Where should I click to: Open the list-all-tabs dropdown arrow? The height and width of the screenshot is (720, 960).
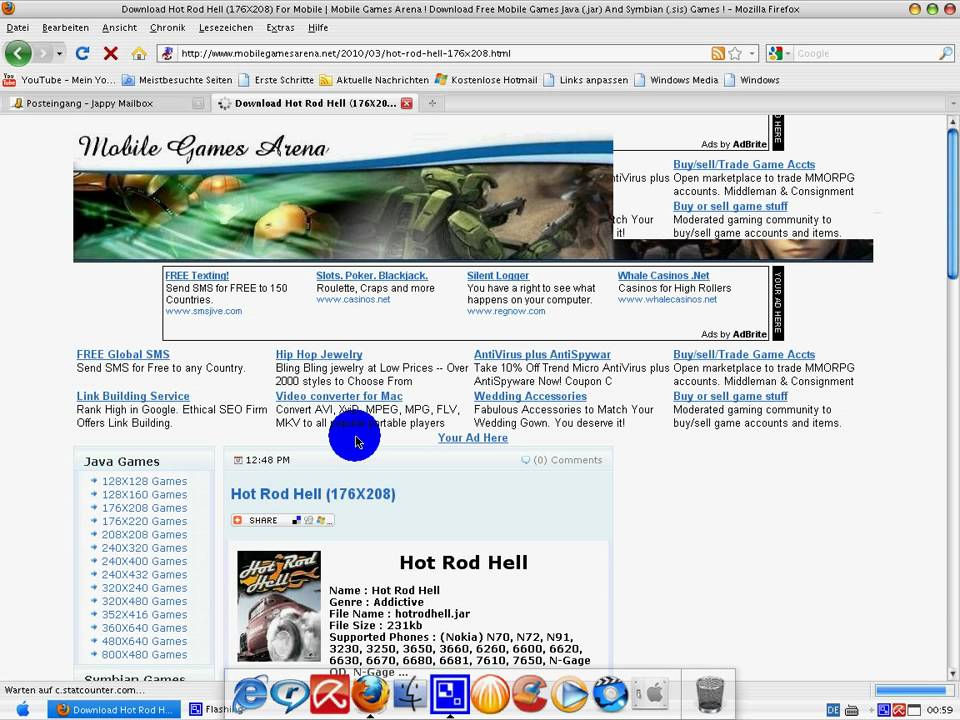(953, 103)
